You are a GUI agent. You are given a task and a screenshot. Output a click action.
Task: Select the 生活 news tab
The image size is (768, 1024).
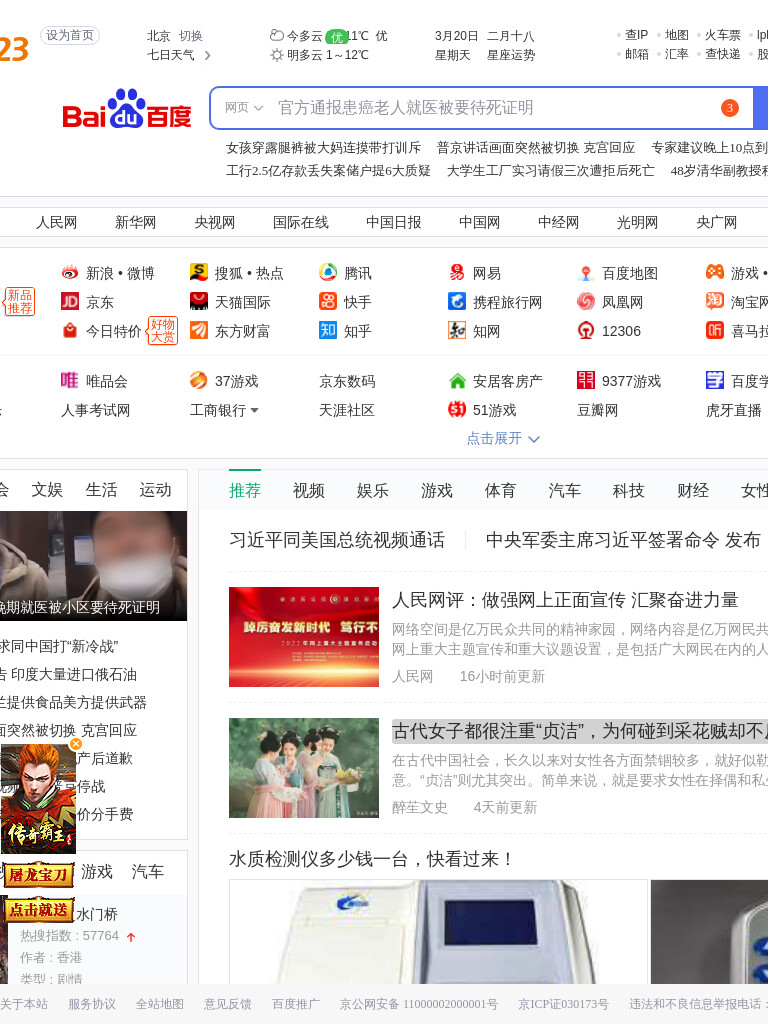(x=101, y=490)
